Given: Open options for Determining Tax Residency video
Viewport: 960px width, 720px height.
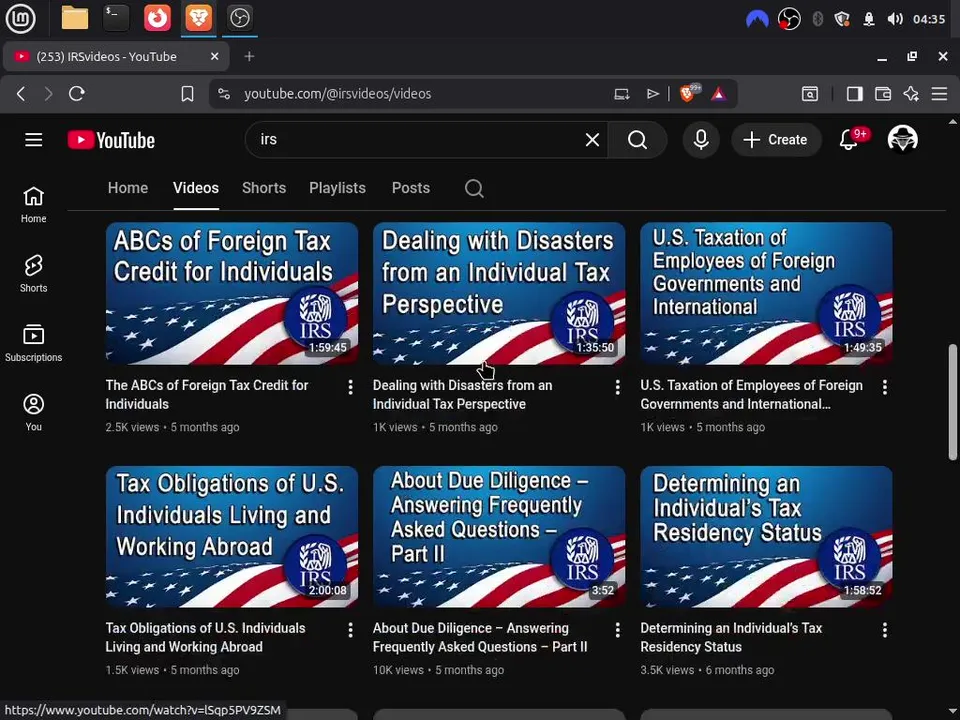Looking at the screenshot, I should point(885,630).
